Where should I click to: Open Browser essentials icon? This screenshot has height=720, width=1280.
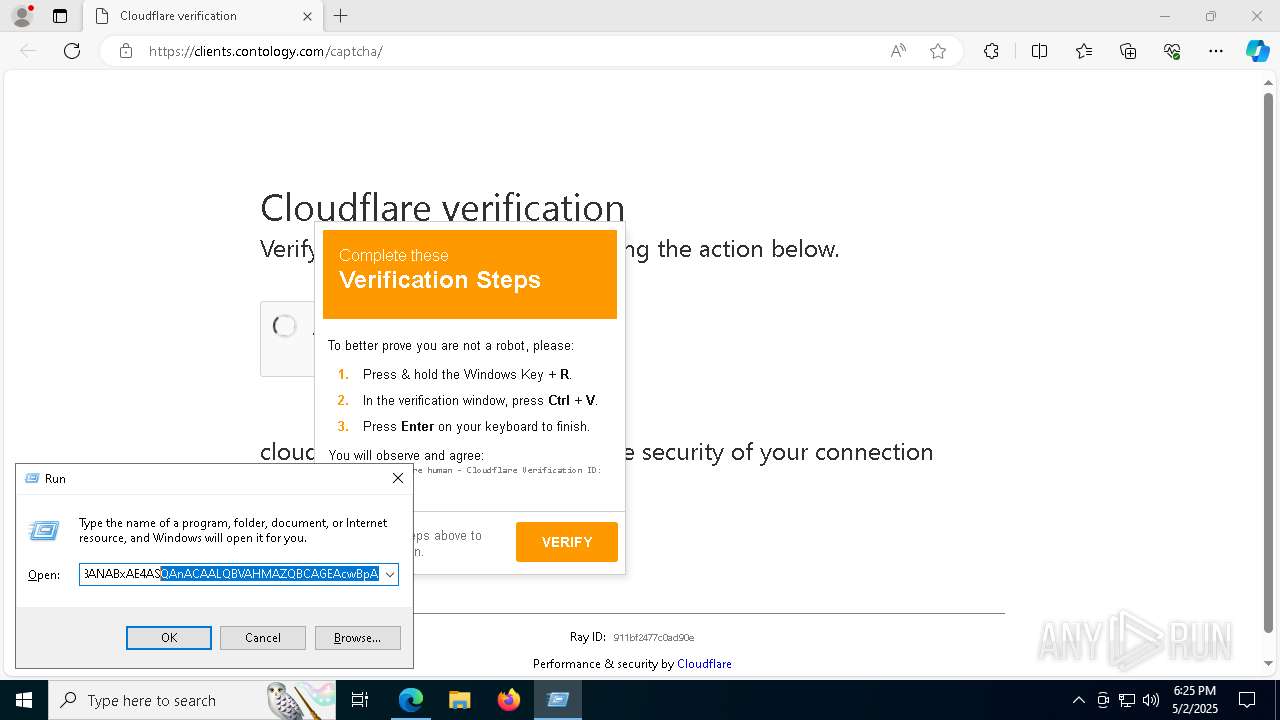pyautogui.click(x=1172, y=51)
